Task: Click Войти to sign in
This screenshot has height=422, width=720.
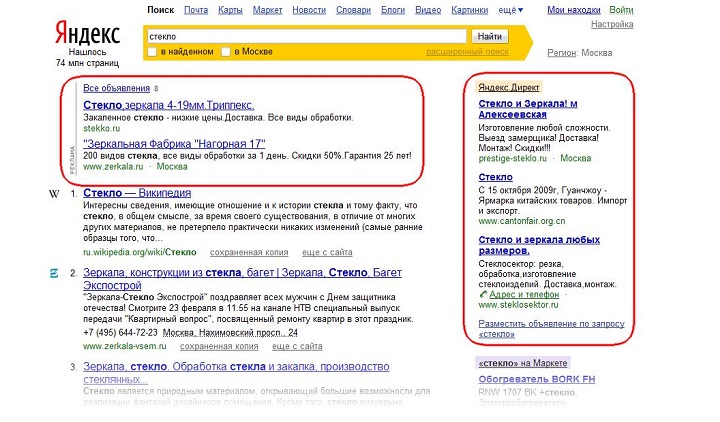Action: coord(621,10)
